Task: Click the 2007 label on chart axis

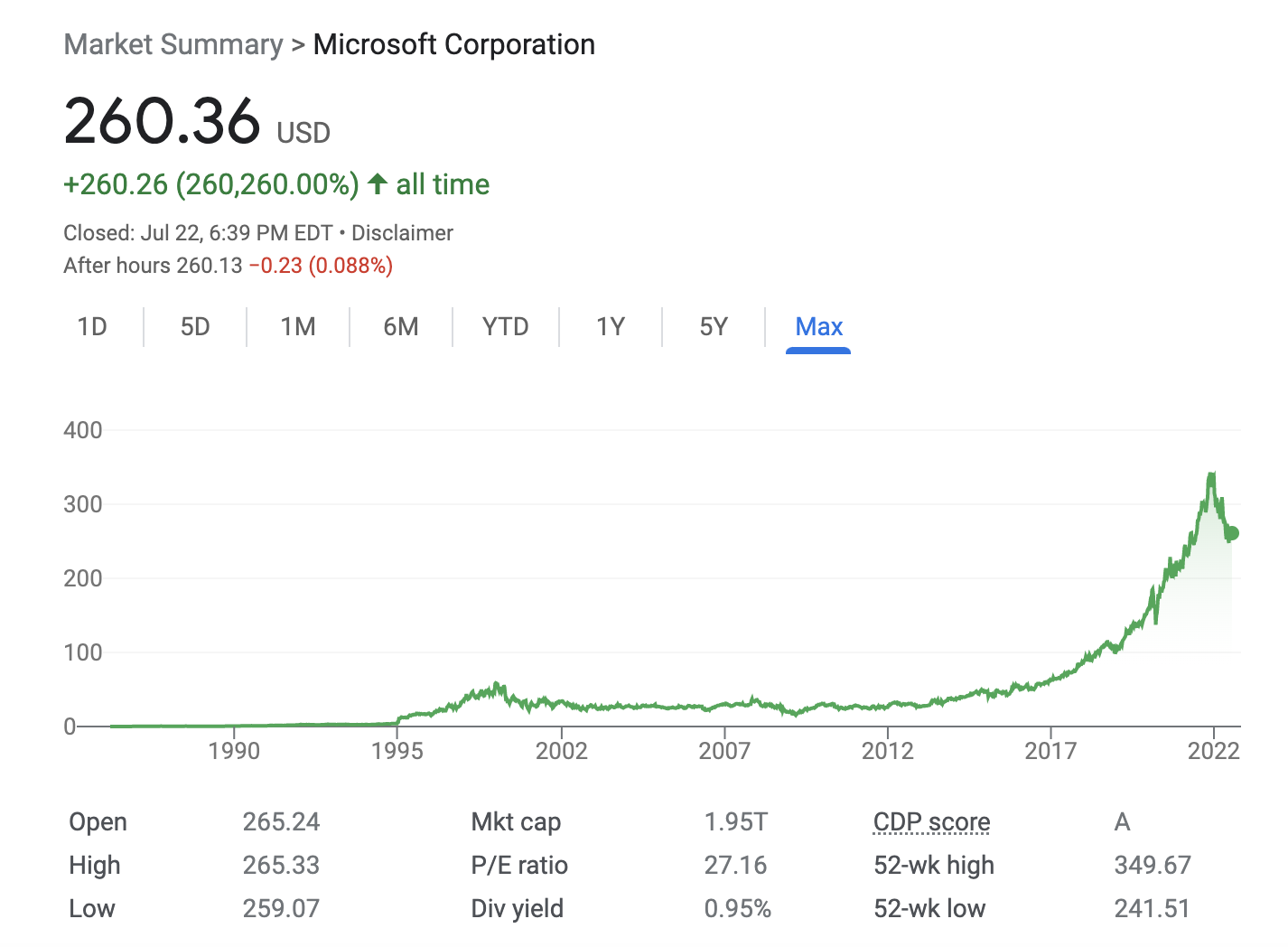Action: tap(724, 750)
